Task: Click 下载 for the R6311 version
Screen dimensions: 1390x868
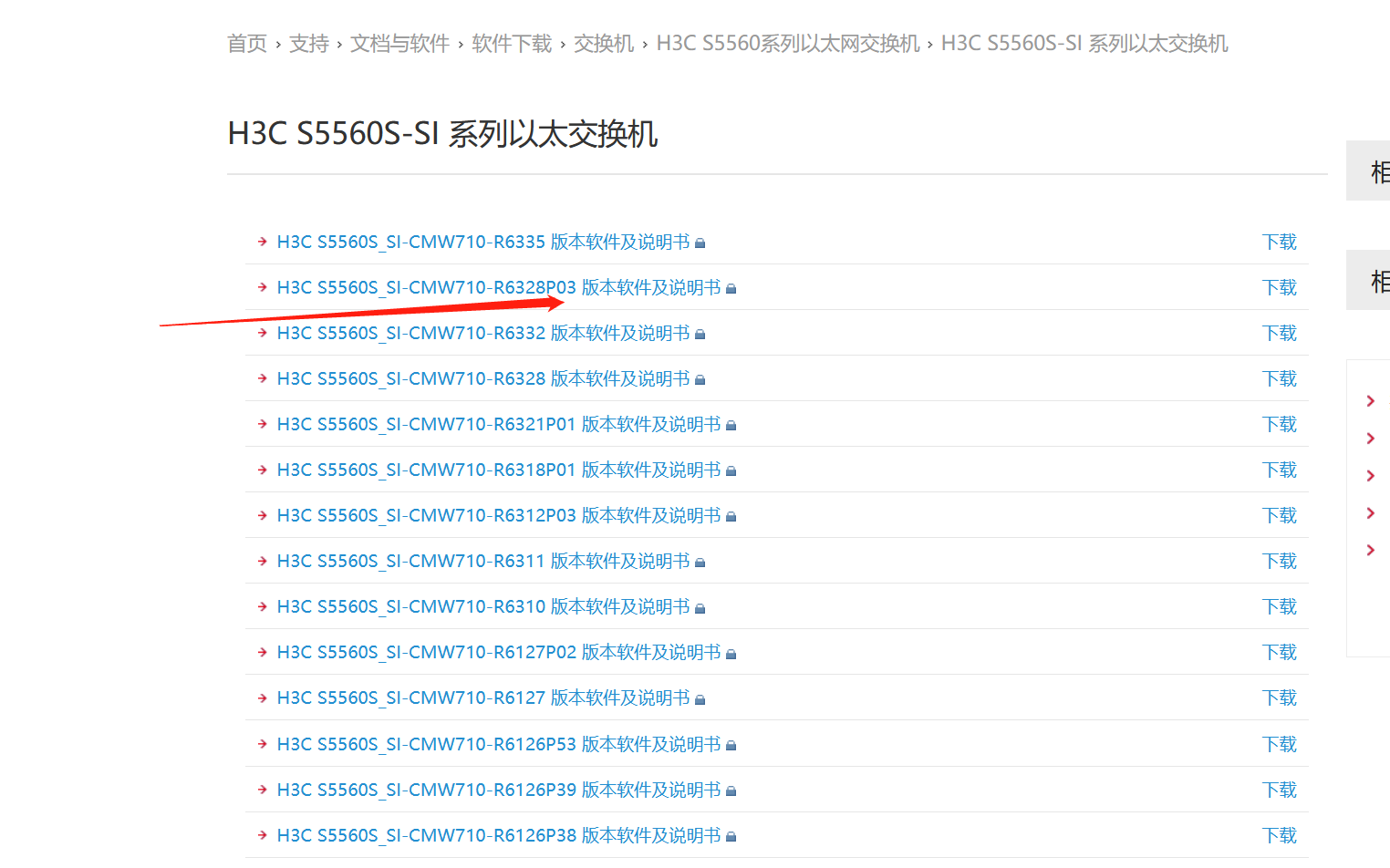Action: click(1280, 561)
